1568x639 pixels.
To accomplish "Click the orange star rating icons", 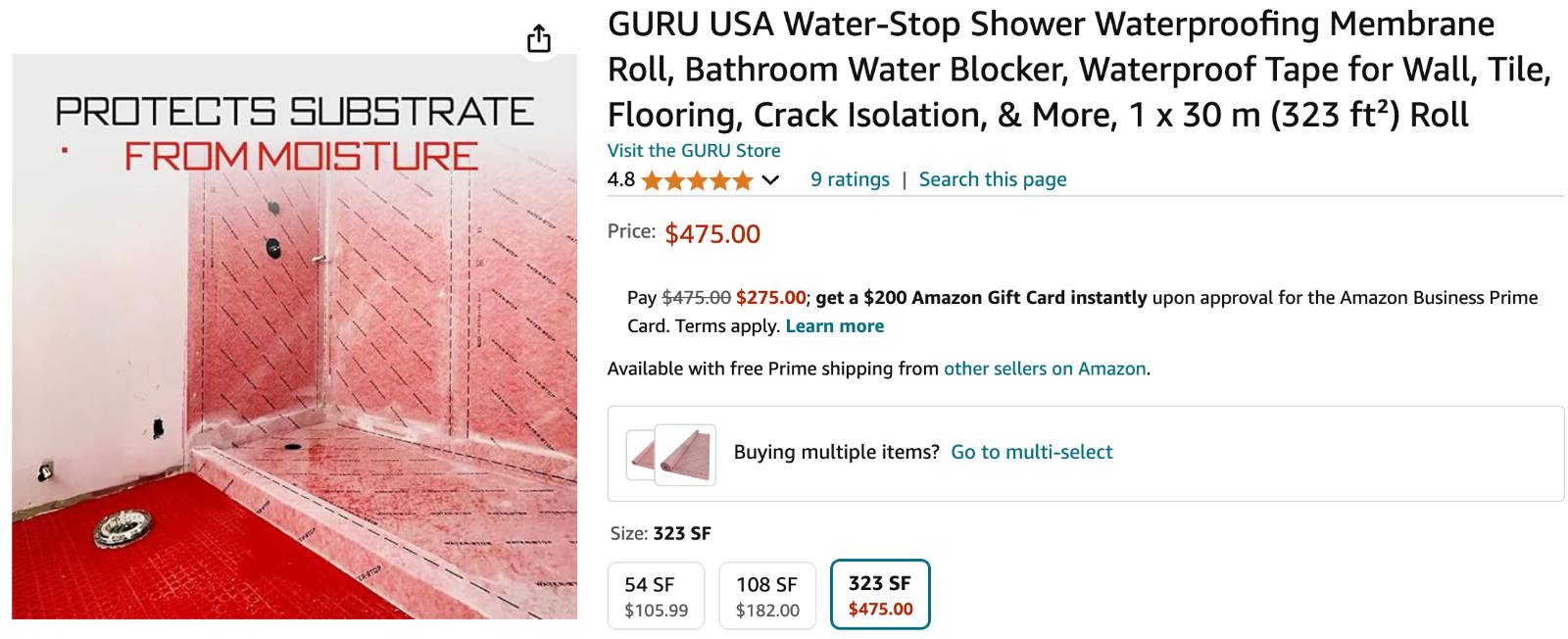I will point(697,180).
